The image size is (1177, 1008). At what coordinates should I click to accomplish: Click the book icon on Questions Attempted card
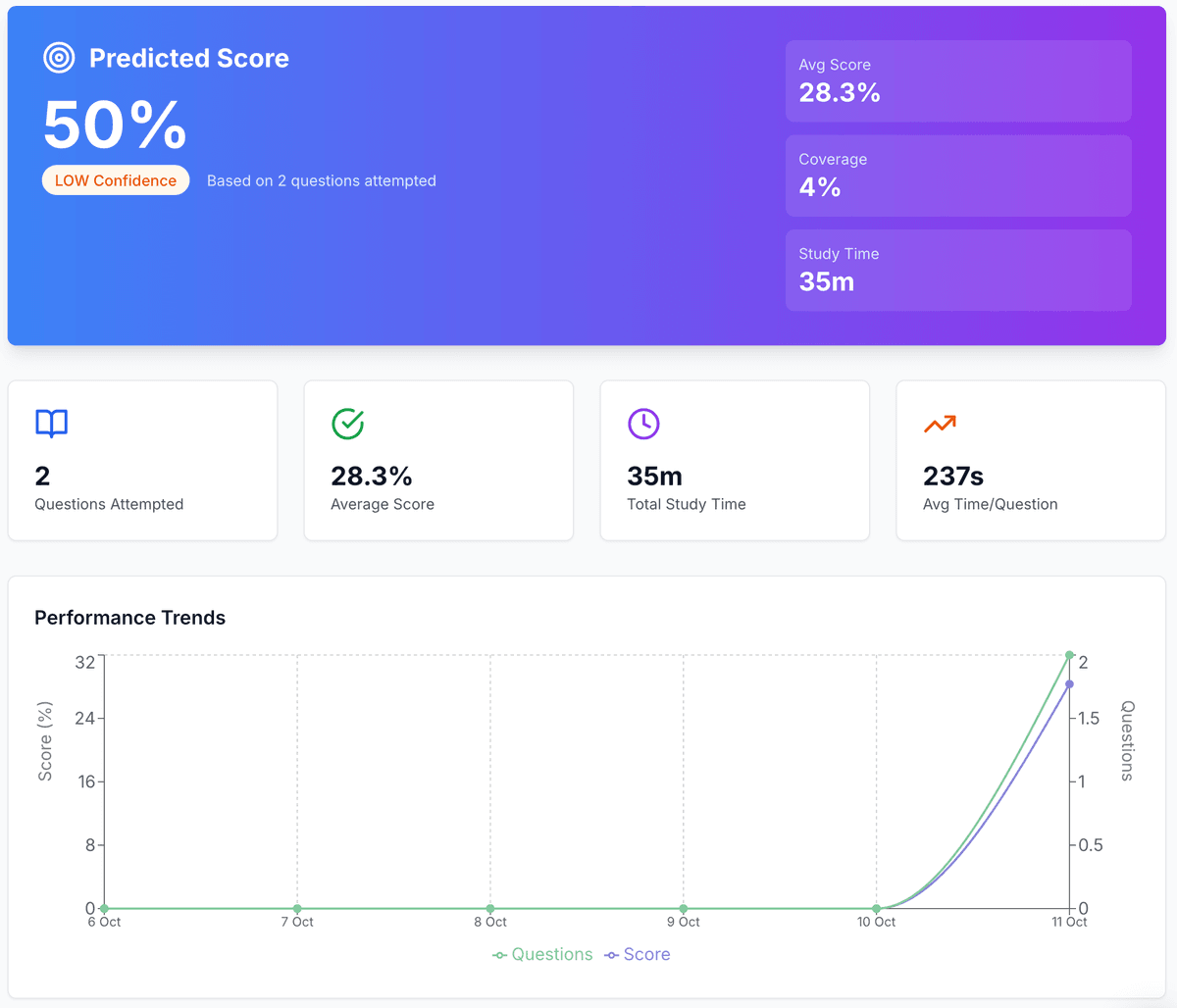[x=51, y=424]
